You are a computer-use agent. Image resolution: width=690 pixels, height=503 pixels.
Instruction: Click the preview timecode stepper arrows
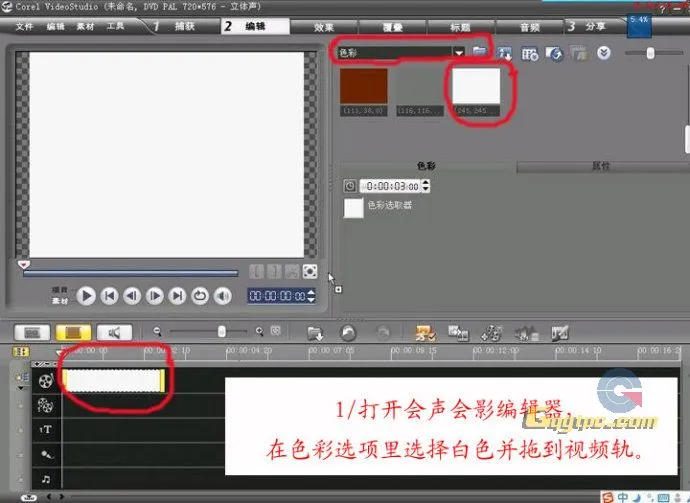tap(311, 296)
